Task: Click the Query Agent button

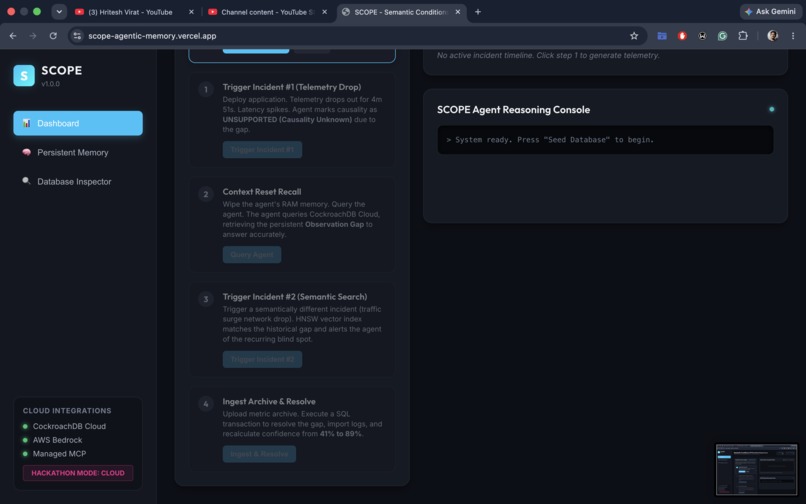Action: (x=252, y=255)
